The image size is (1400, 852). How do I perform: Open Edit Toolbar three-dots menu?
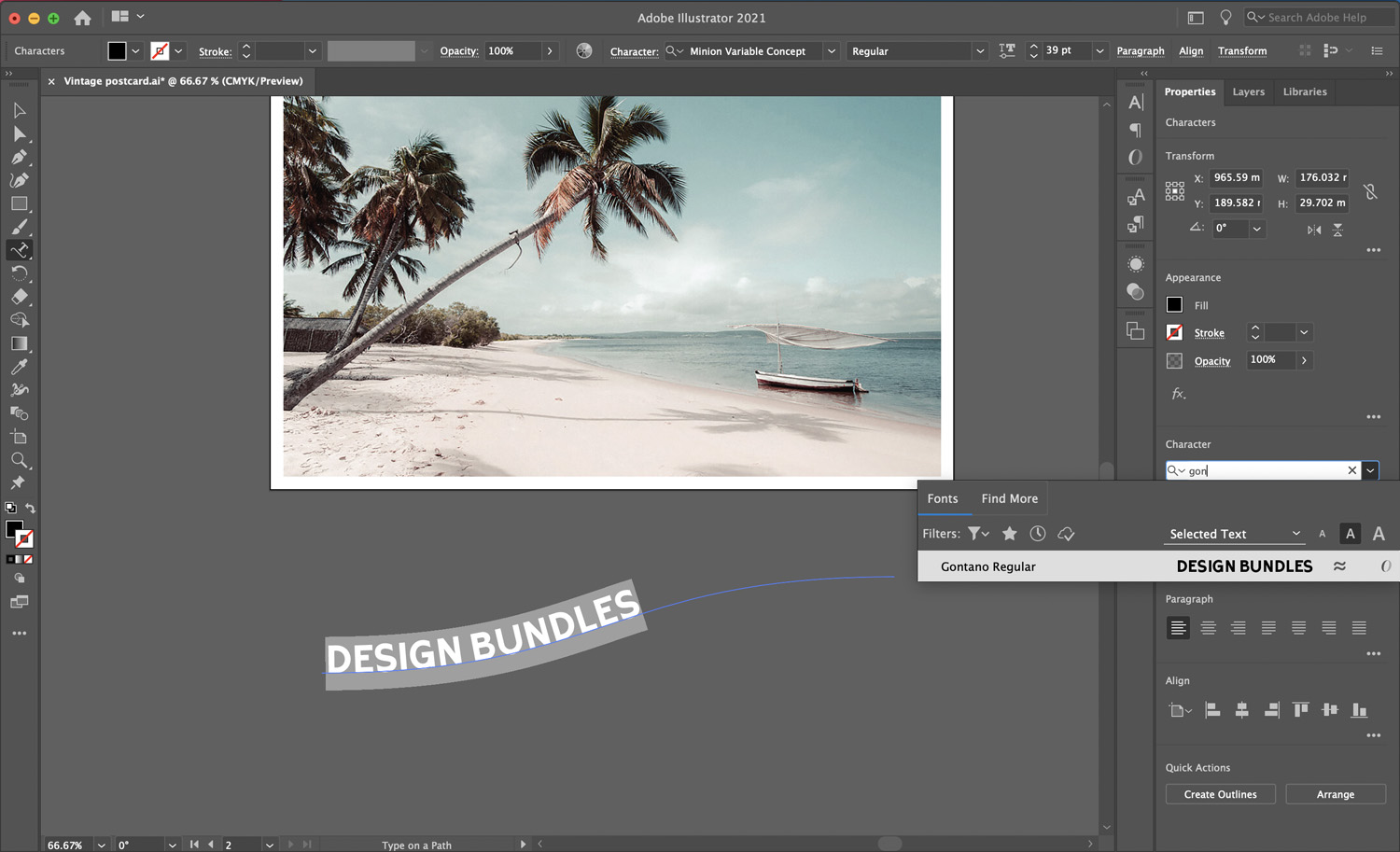(19, 633)
